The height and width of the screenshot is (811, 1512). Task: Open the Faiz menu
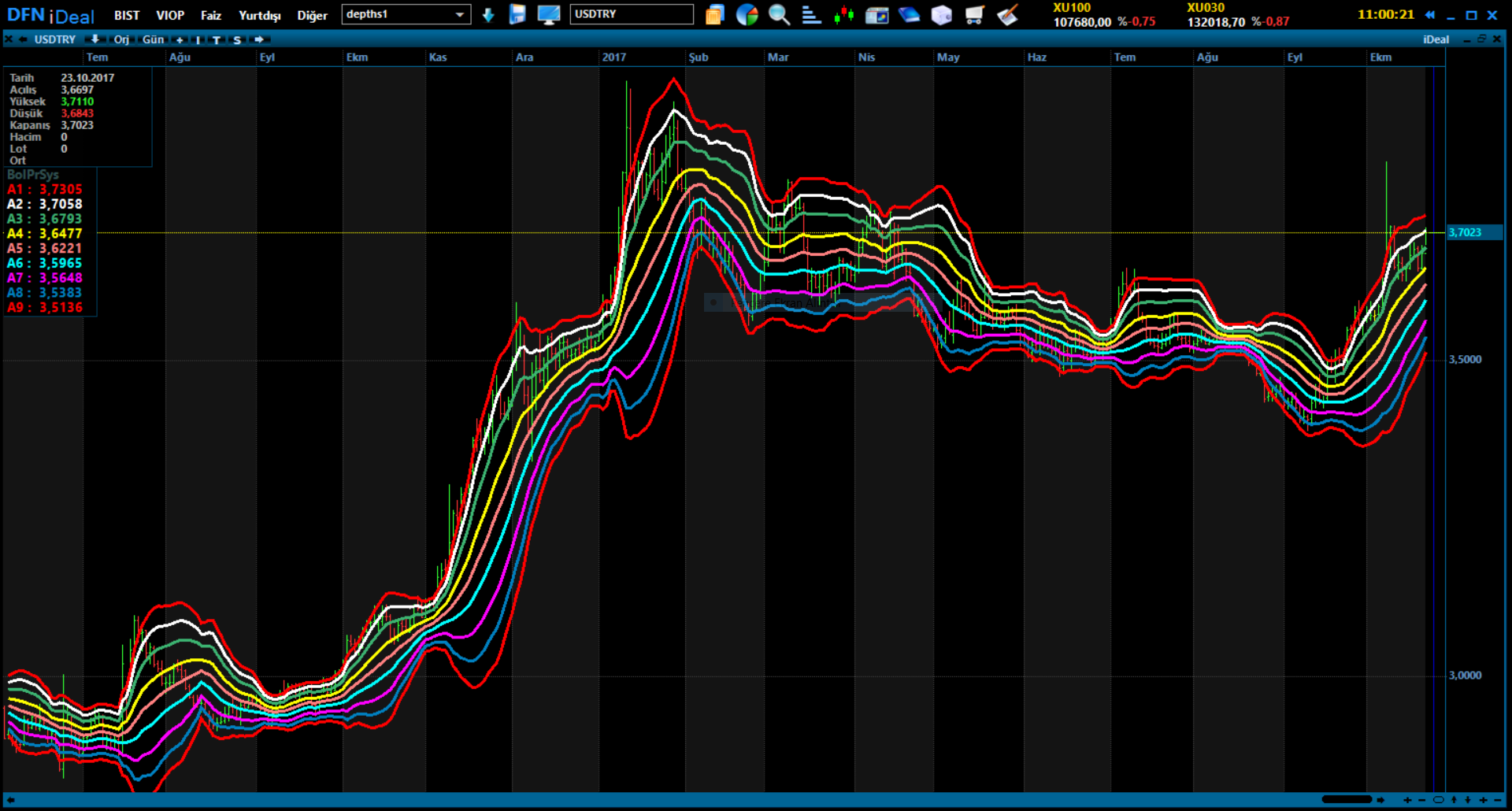point(211,15)
